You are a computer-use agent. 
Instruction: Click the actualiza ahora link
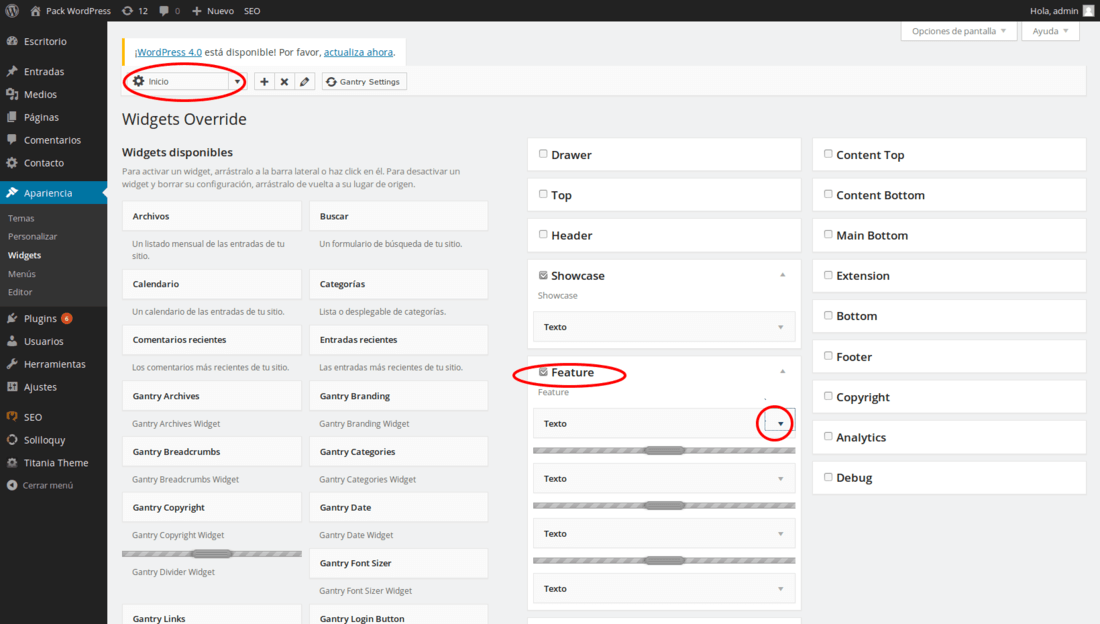[x=358, y=52]
